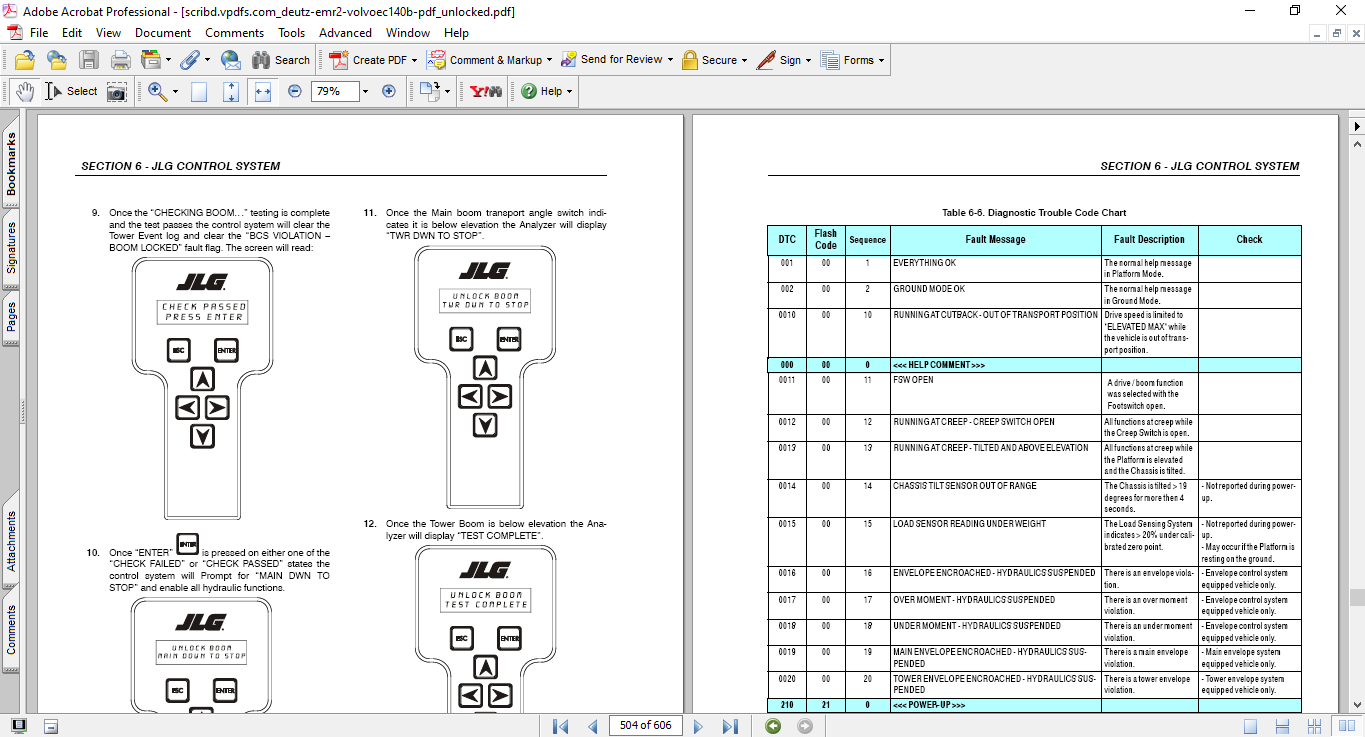Screen dimensions: 1365x737
Task: Expand the Comment & Markup dropdown
Action: [x=549, y=60]
